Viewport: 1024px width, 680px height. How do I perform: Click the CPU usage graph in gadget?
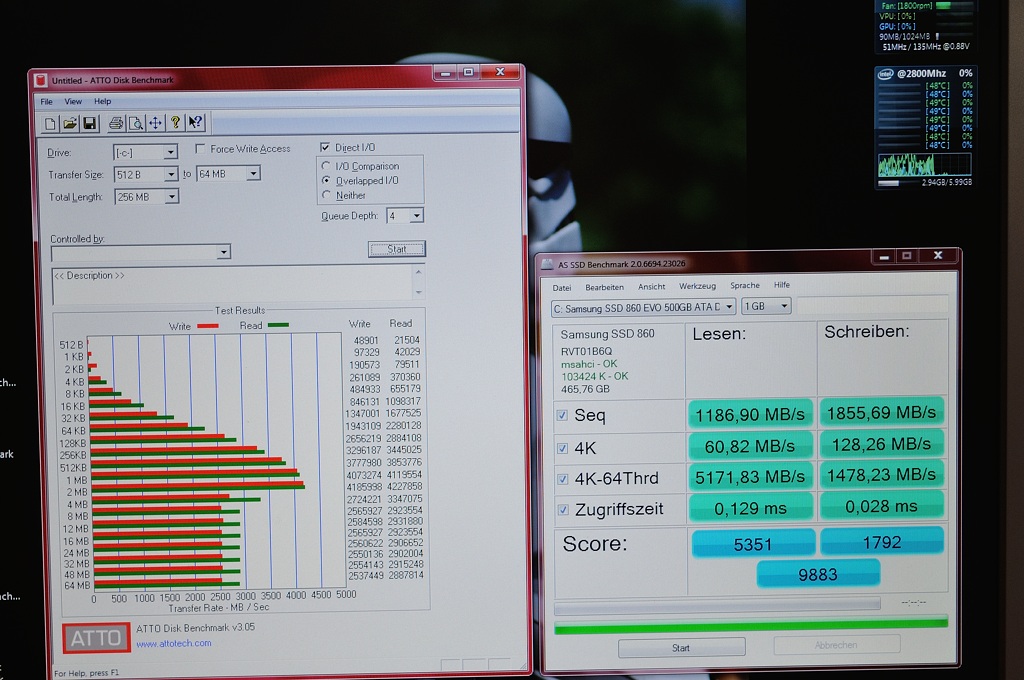point(924,165)
